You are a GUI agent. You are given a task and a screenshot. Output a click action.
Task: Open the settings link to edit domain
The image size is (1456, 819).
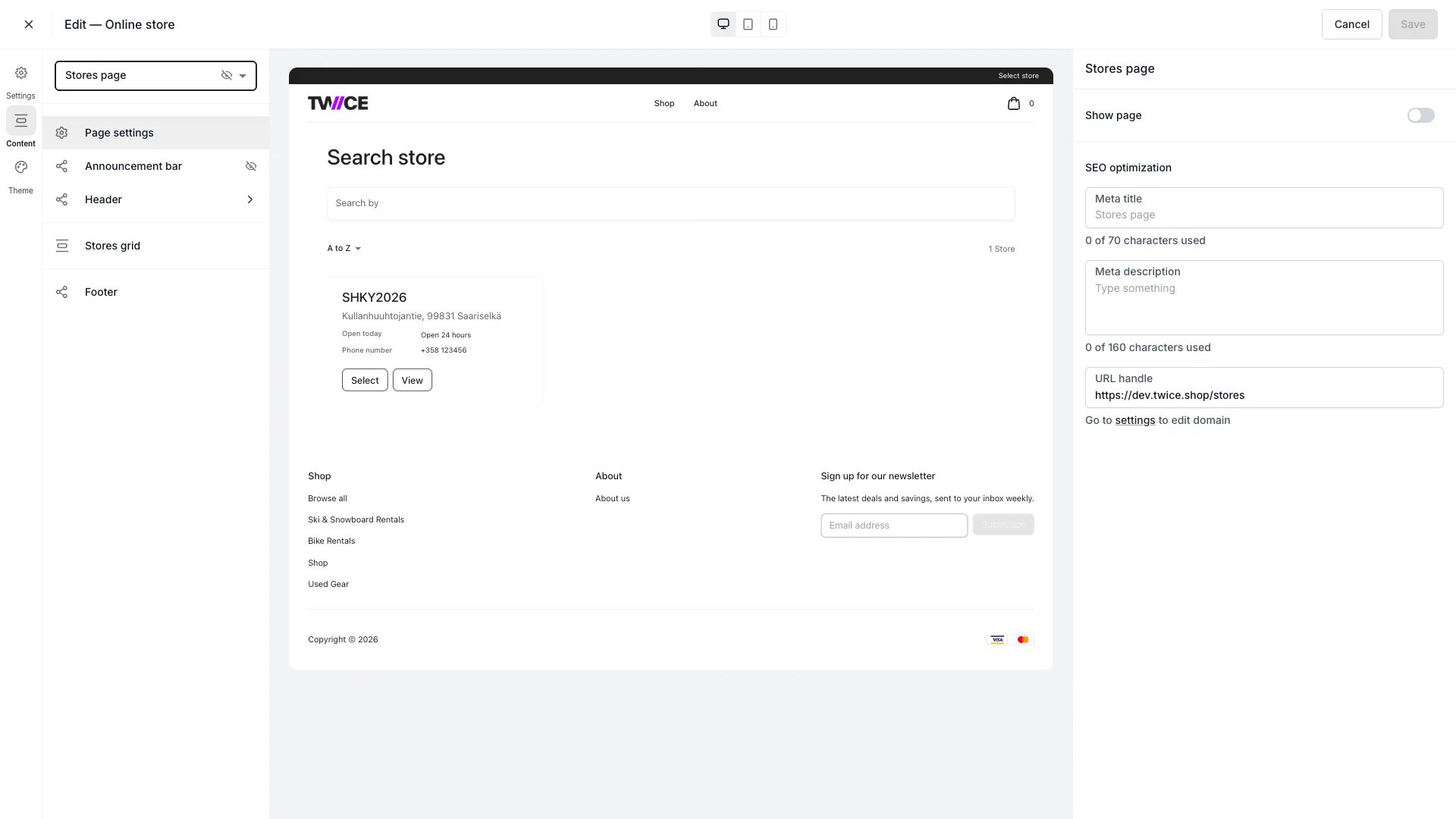[1134, 420]
